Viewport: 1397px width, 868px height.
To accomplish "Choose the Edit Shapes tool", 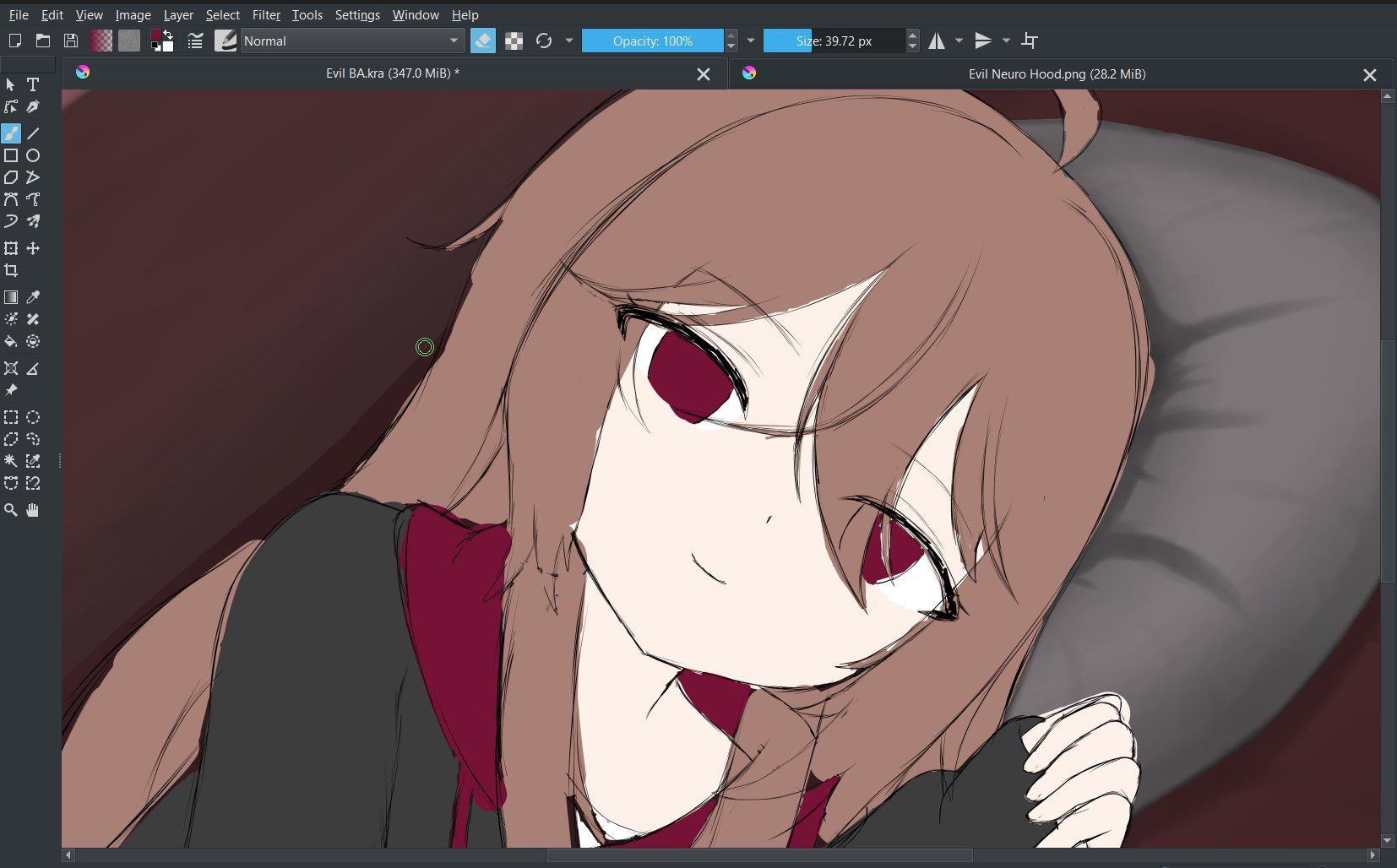I will (11, 106).
